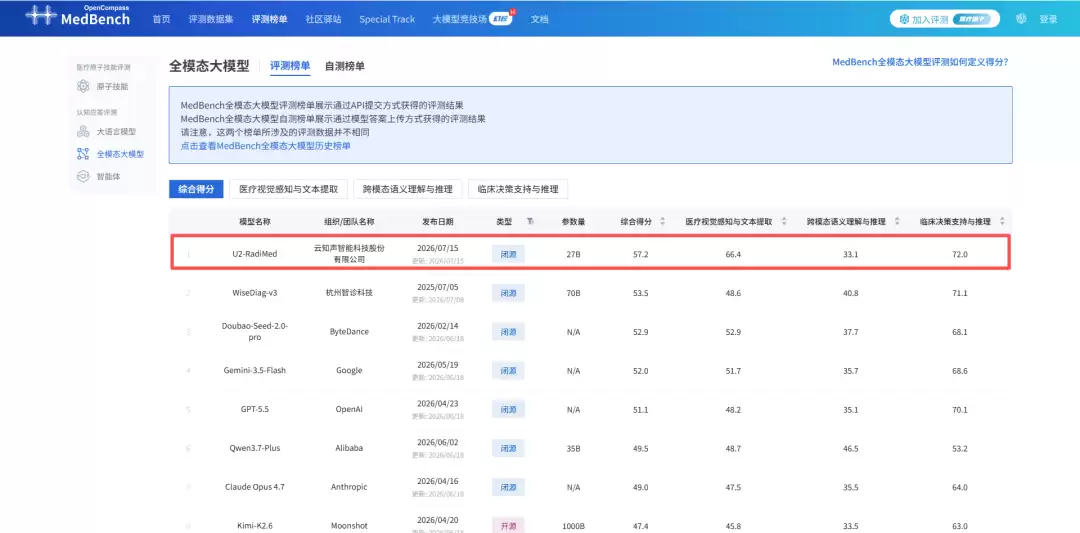Go to 首页 in navigation
The image size is (1080, 533).
tap(161, 19)
